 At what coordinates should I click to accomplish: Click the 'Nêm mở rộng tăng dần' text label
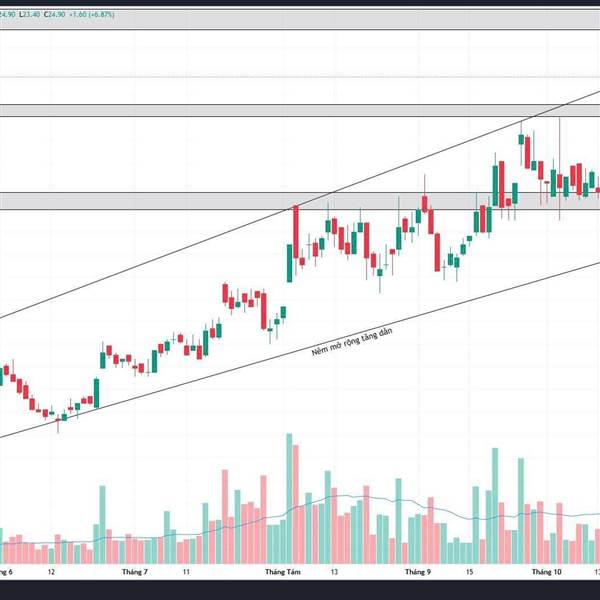click(352, 341)
